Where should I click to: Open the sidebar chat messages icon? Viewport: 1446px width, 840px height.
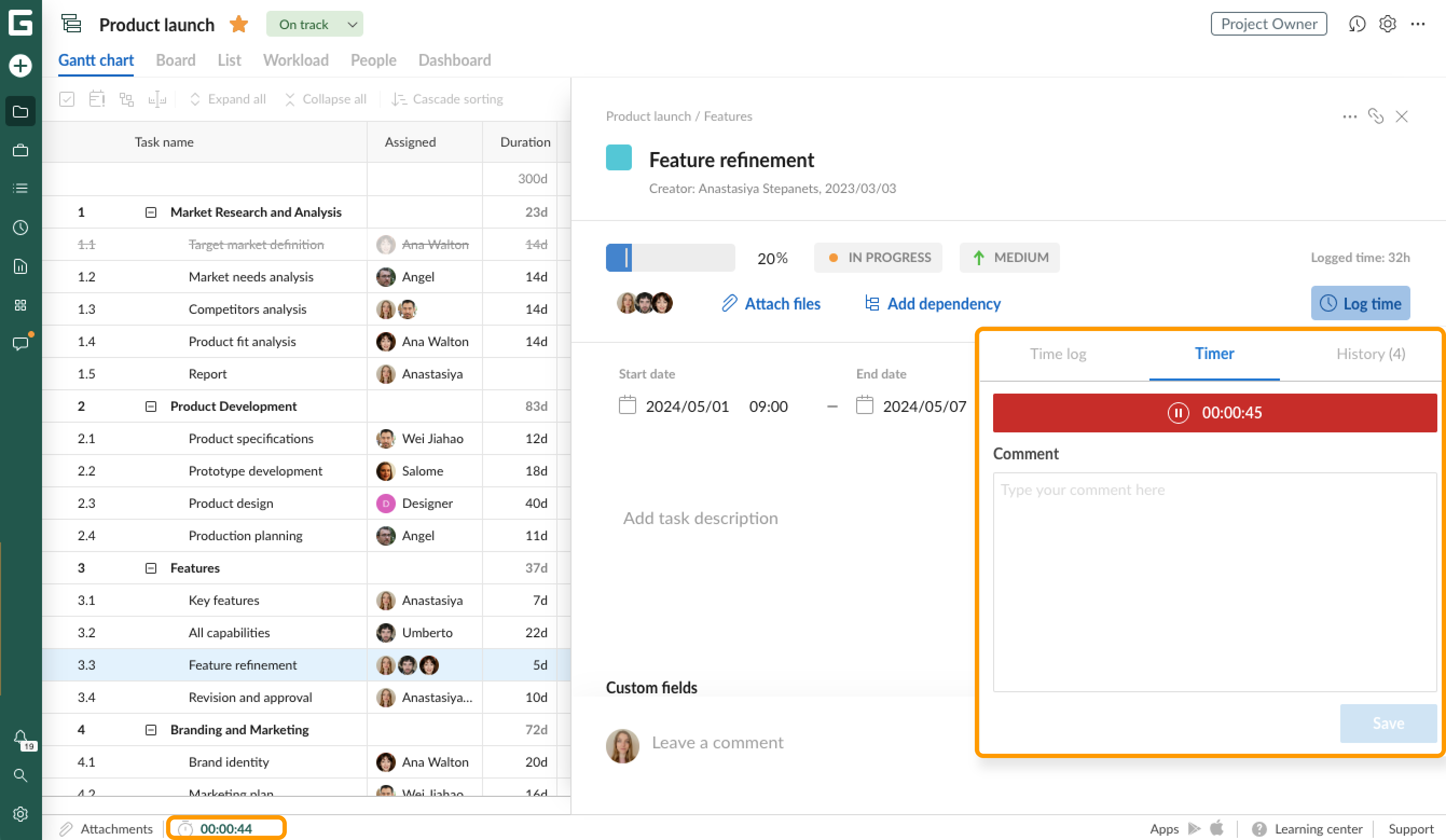tap(20, 343)
